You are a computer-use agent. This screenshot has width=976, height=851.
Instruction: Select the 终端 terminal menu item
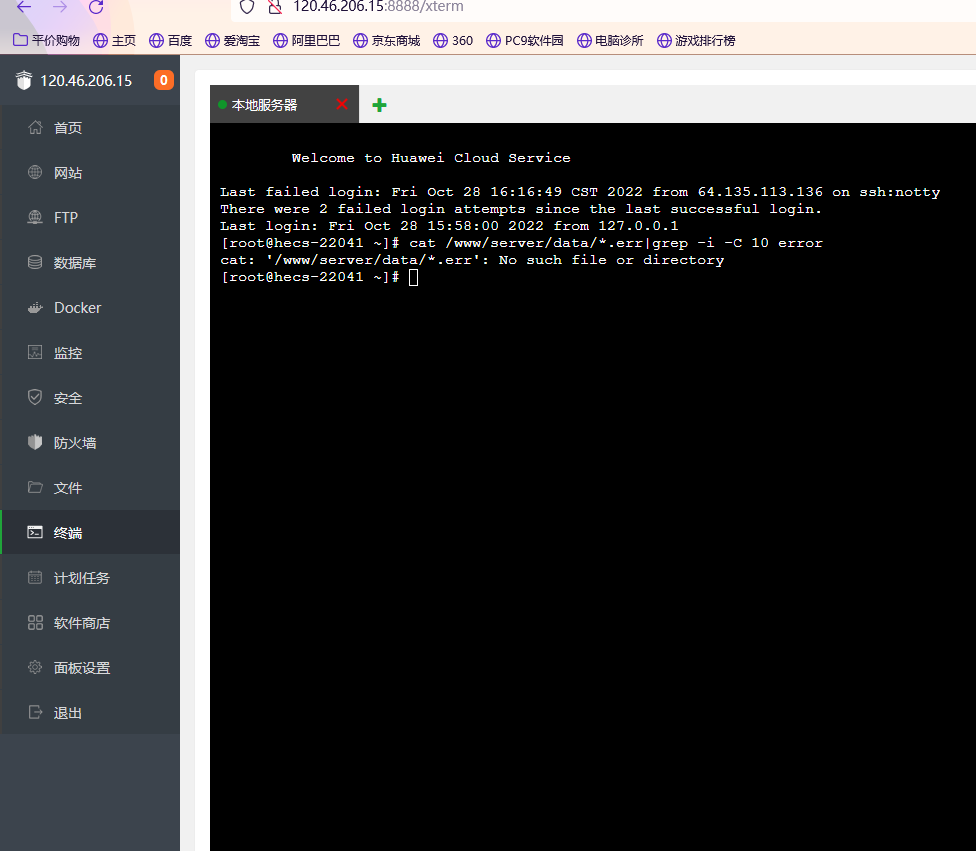click(x=90, y=532)
